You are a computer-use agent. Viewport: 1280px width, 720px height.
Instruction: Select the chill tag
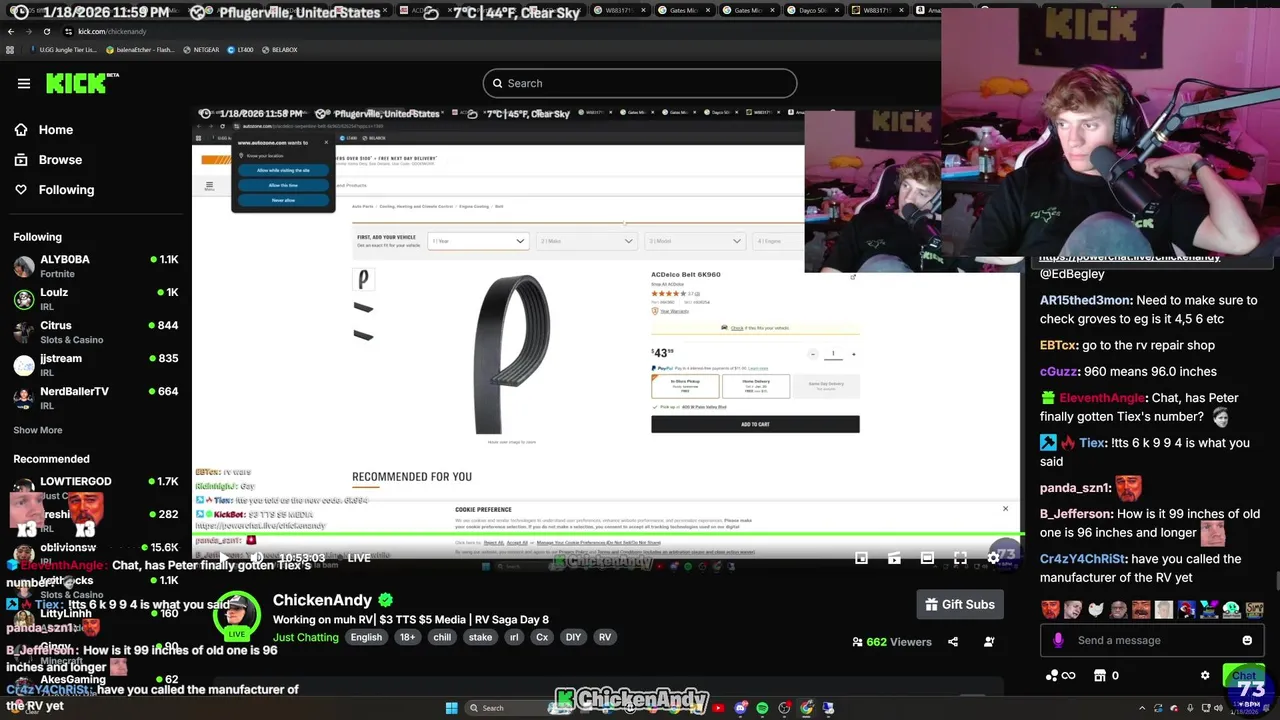tap(442, 637)
